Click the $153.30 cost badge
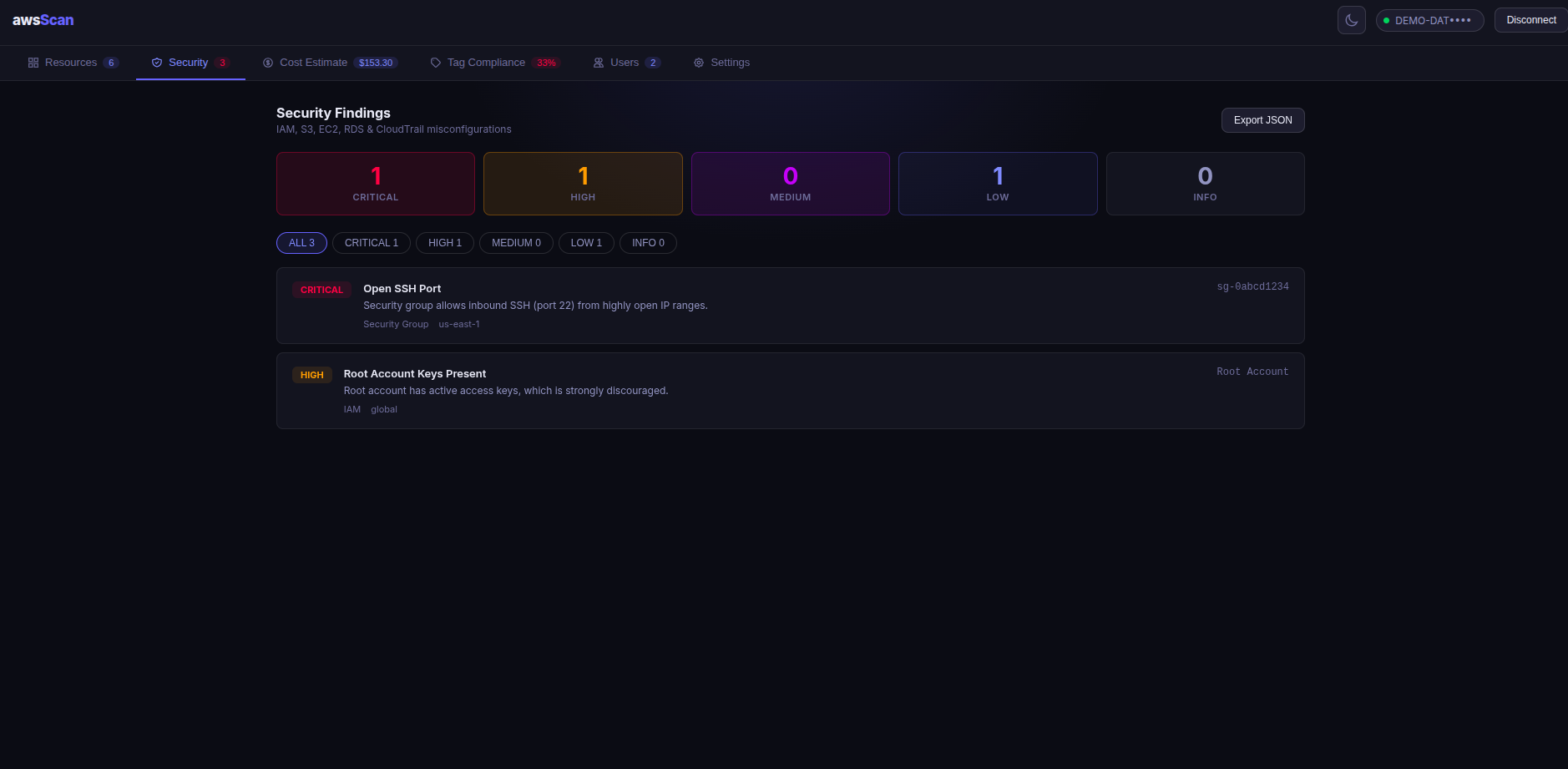This screenshot has width=1568, height=769. (x=376, y=63)
